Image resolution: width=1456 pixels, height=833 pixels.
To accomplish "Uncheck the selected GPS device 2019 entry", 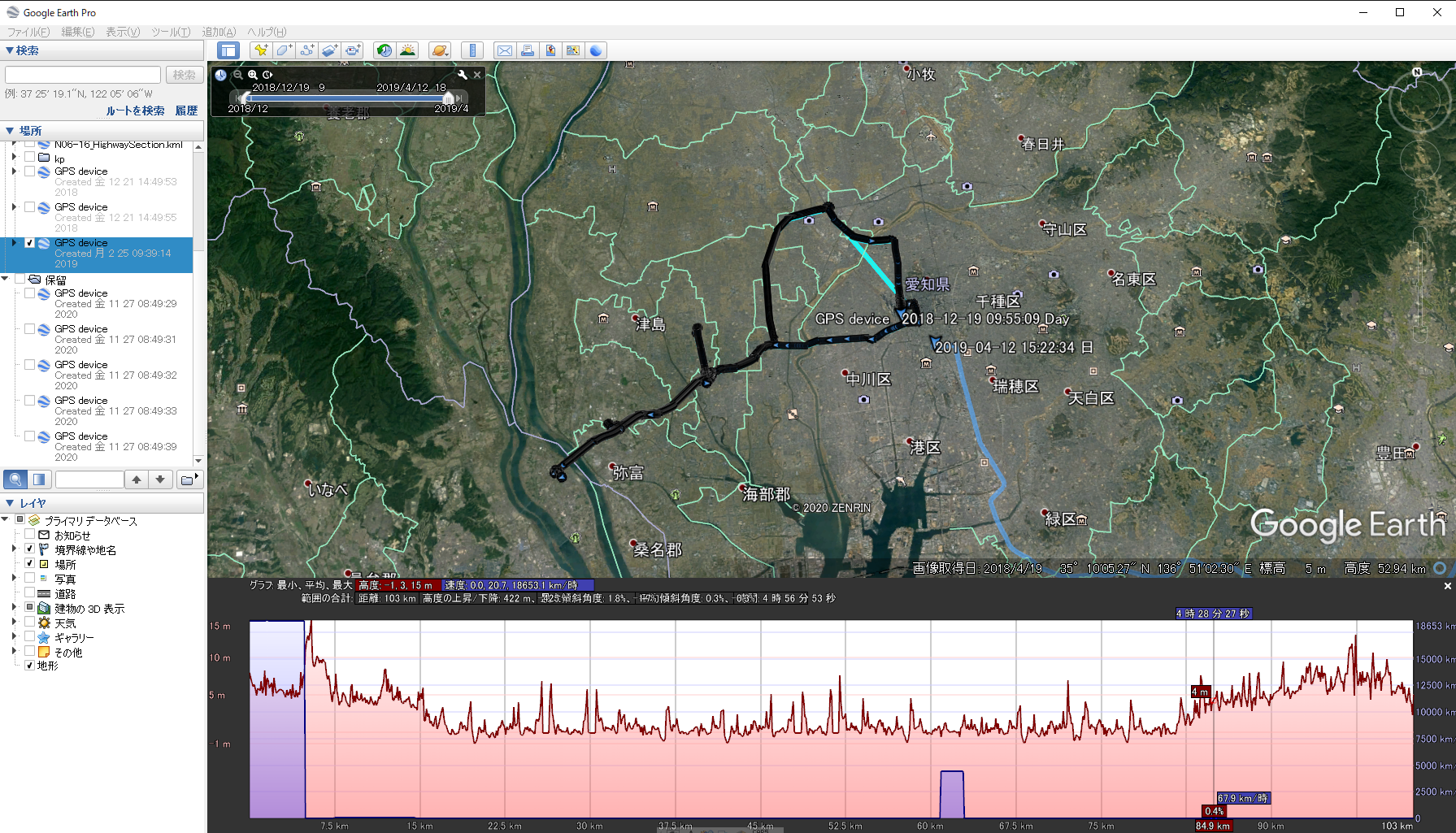I will pyautogui.click(x=30, y=243).
